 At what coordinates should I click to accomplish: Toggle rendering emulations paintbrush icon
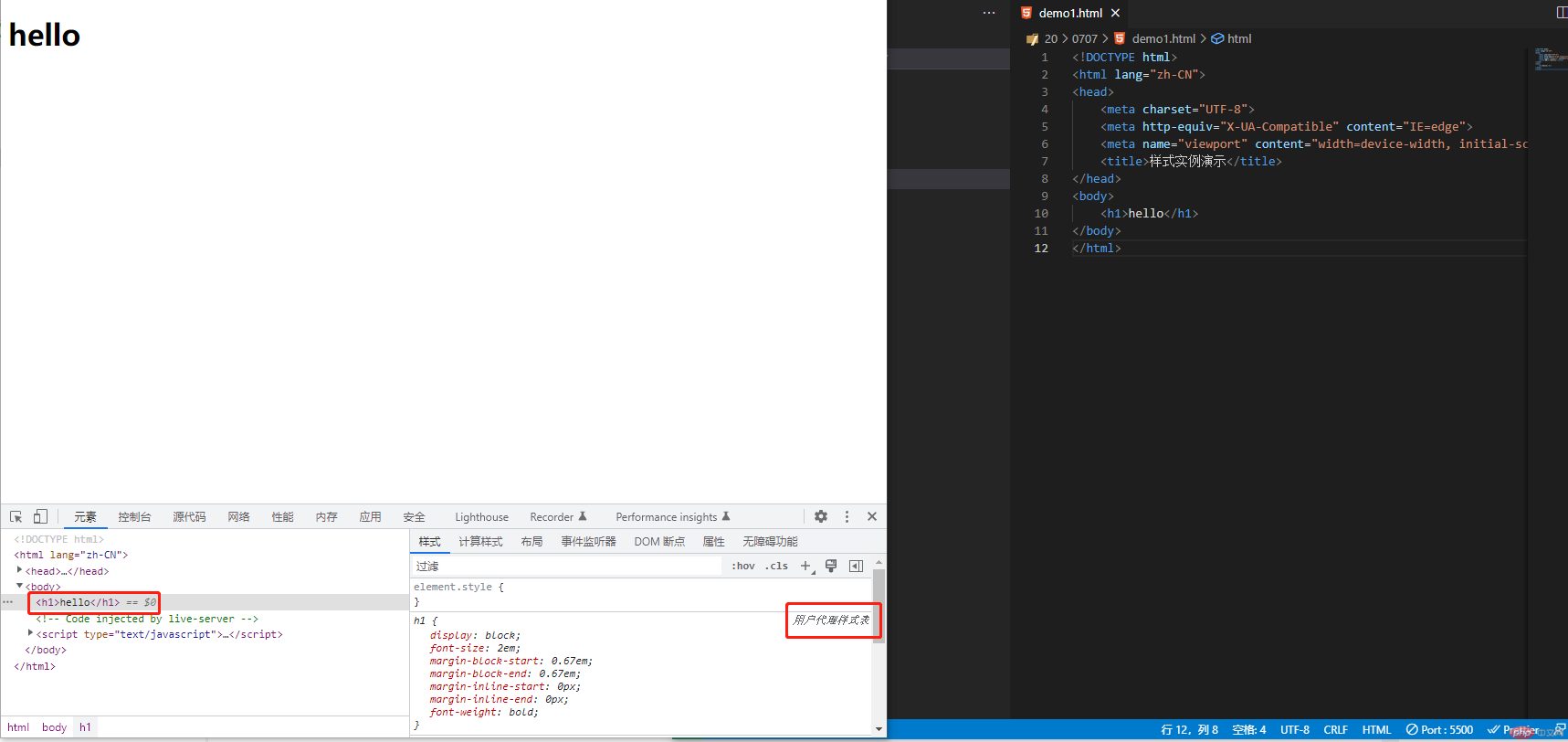click(x=831, y=567)
